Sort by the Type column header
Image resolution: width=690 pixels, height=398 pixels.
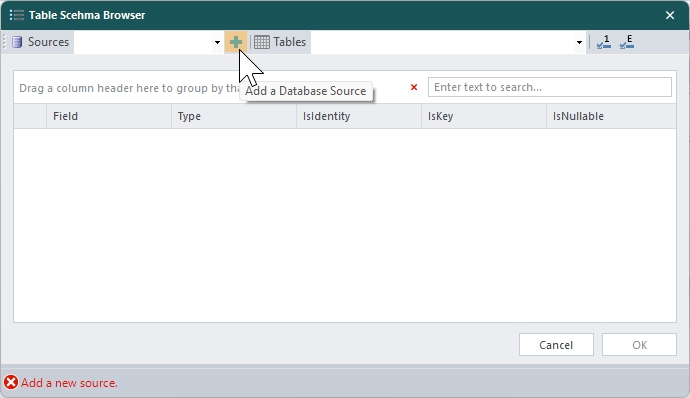[234, 116]
